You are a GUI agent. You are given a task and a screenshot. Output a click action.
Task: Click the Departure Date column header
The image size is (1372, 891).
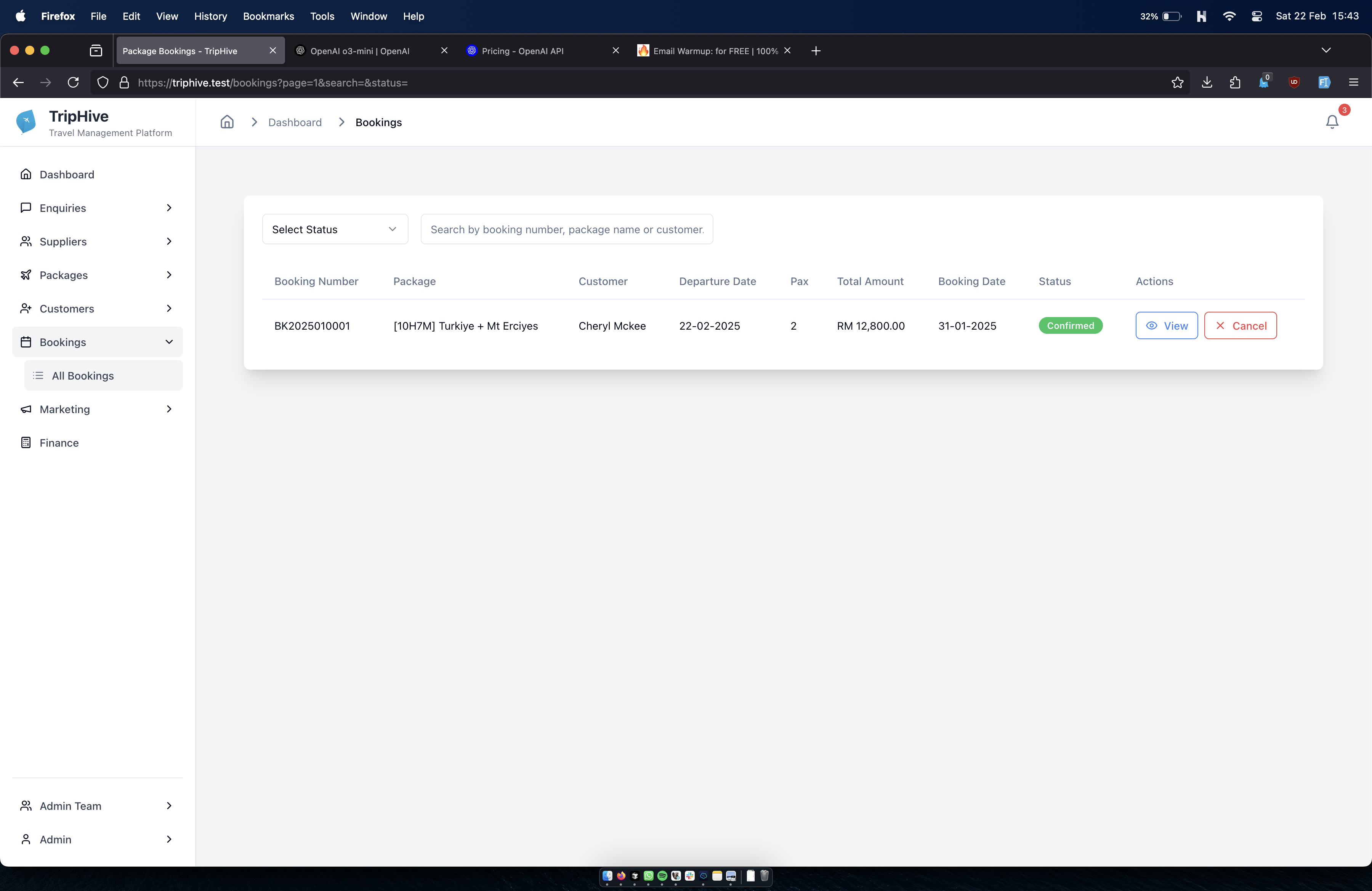tap(717, 281)
